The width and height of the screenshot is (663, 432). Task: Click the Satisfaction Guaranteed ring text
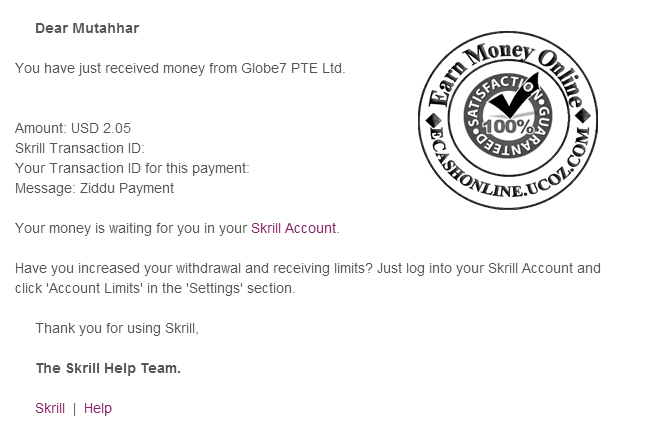pyautogui.click(x=509, y=116)
